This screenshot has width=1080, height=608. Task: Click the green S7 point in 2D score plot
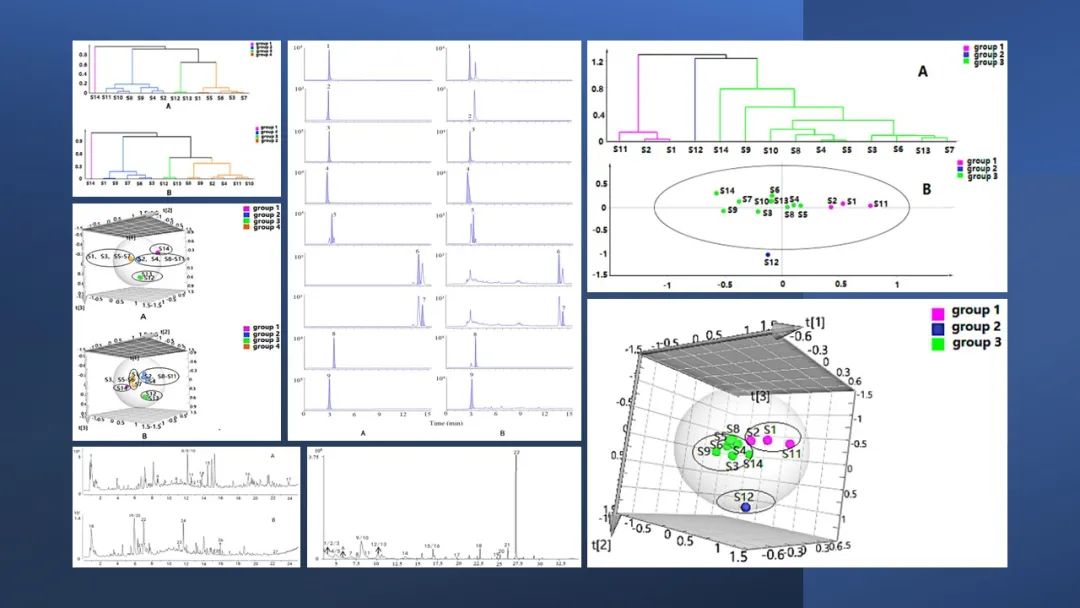click(739, 201)
